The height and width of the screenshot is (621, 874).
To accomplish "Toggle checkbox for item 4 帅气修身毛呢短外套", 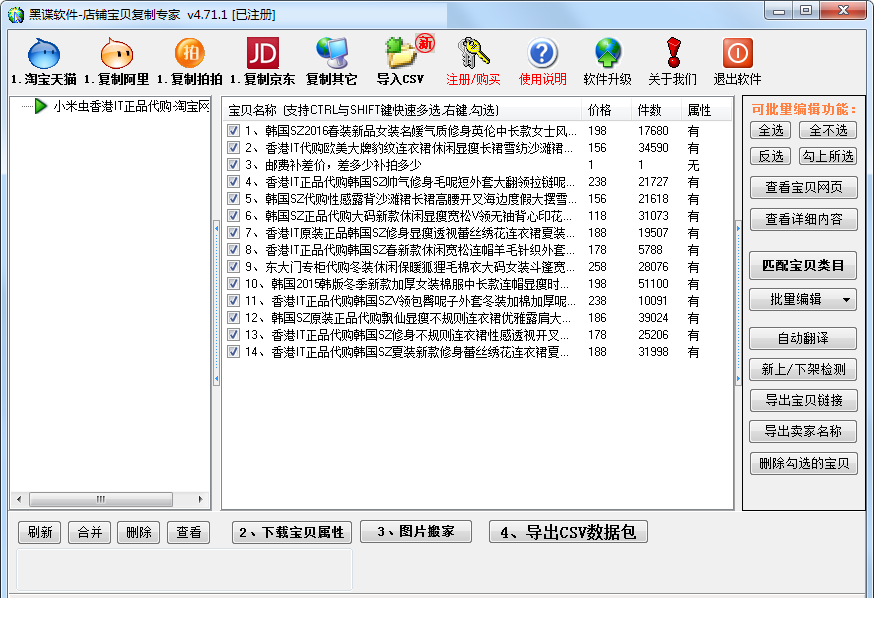I will [x=234, y=182].
